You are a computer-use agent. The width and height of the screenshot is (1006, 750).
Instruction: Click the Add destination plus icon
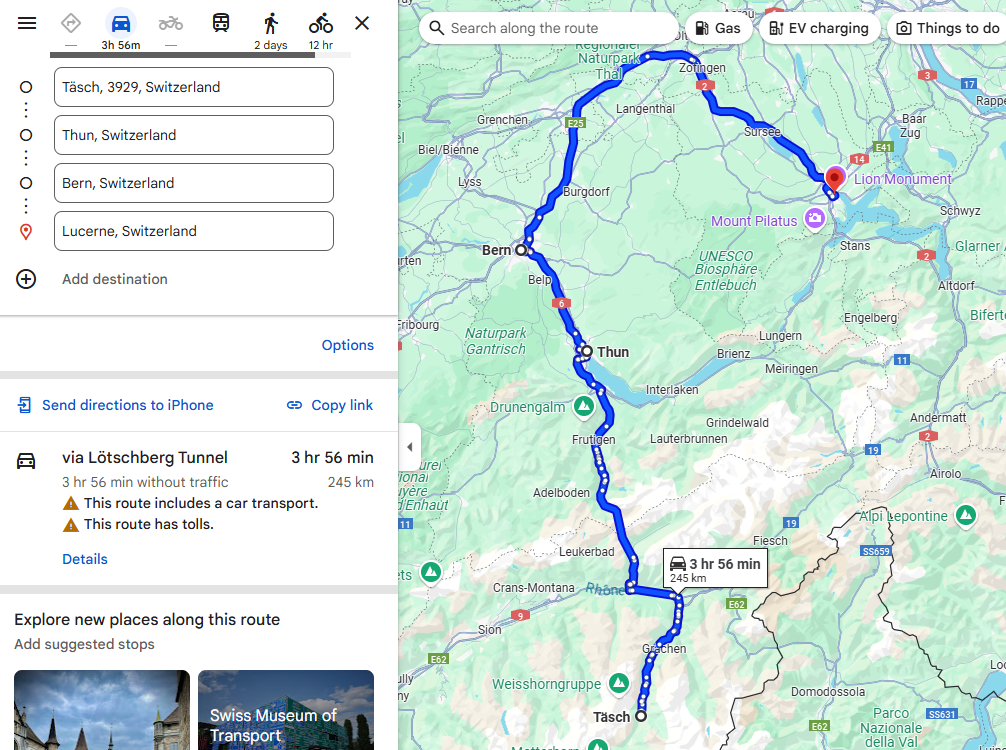click(26, 279)
